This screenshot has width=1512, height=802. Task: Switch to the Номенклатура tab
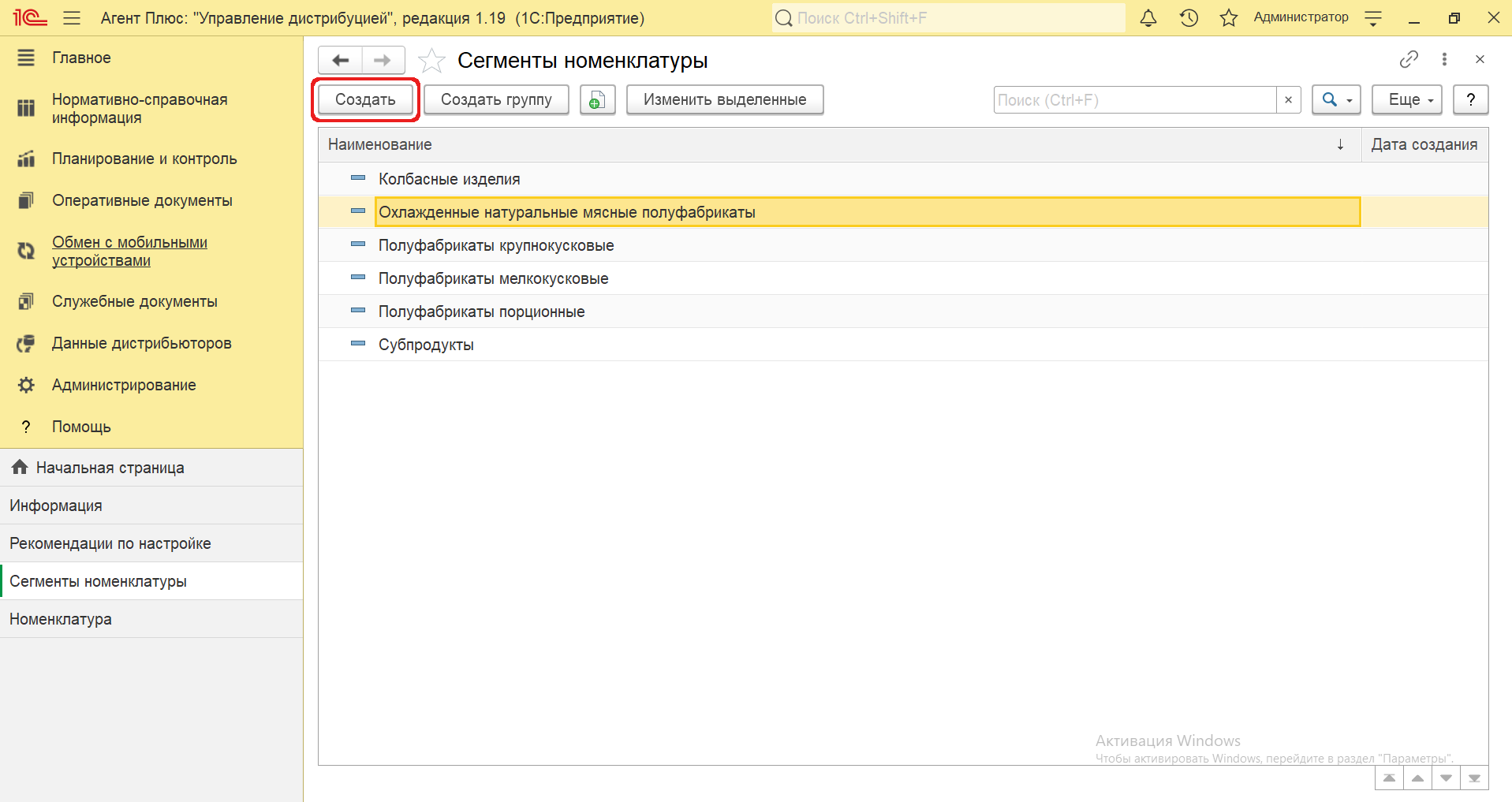point(61,619)
